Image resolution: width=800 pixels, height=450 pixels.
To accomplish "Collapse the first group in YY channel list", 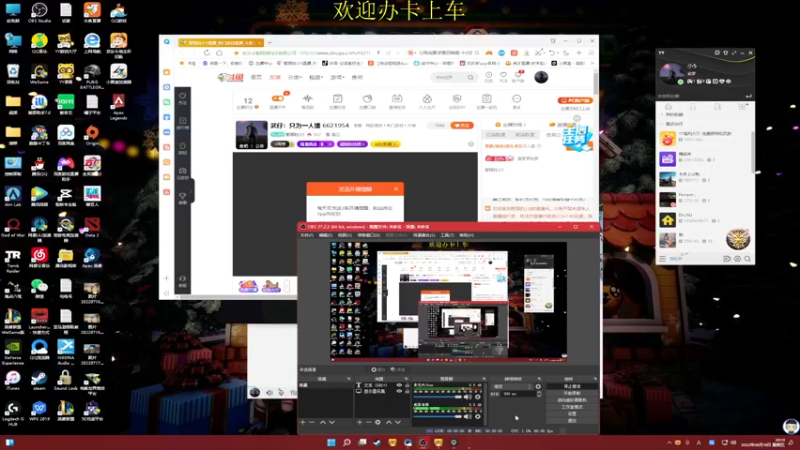I will pos(662,114).
